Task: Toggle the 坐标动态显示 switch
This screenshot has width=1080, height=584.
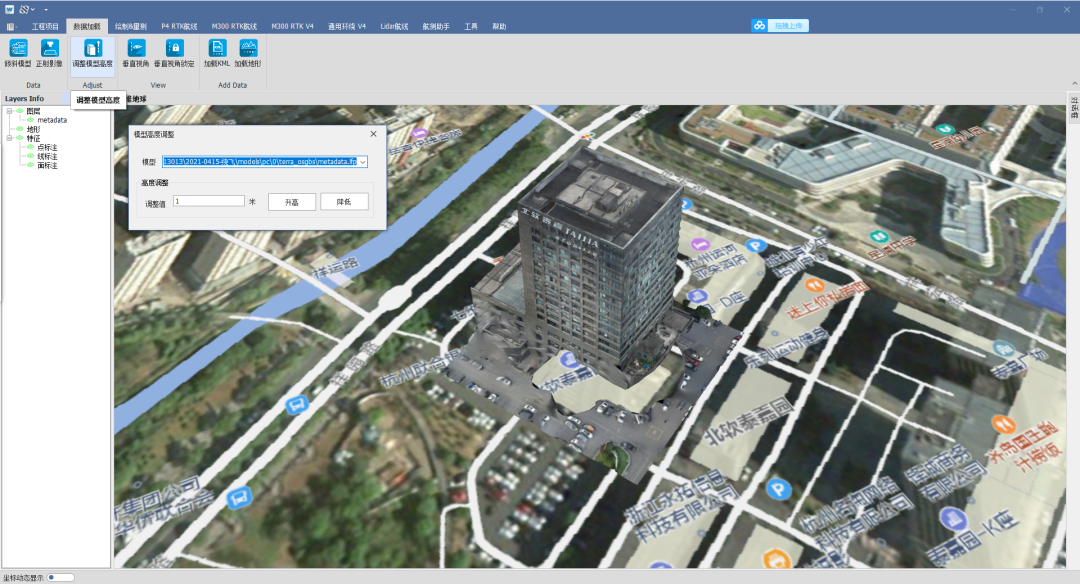Action: tap(61, 578)
